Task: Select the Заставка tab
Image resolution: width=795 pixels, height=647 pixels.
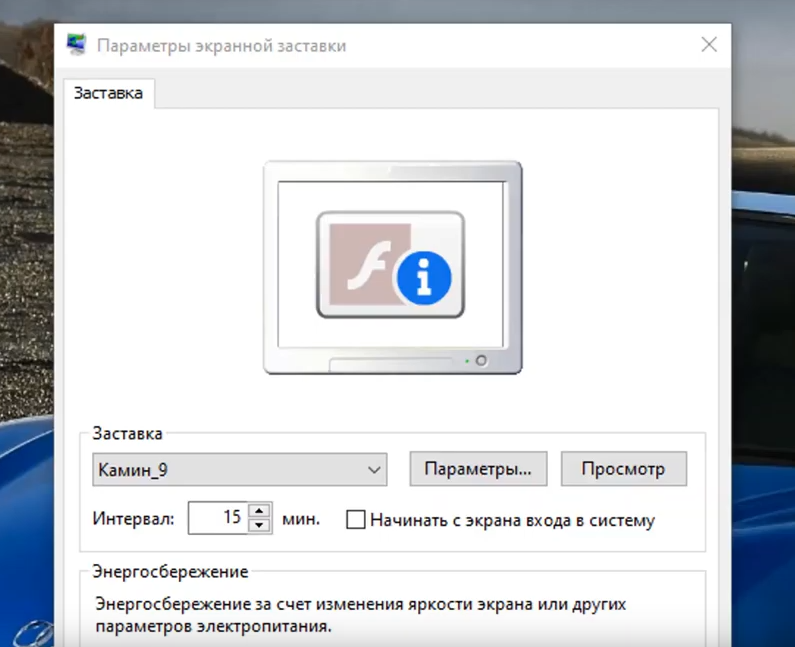Action: (x=109, y=93)
